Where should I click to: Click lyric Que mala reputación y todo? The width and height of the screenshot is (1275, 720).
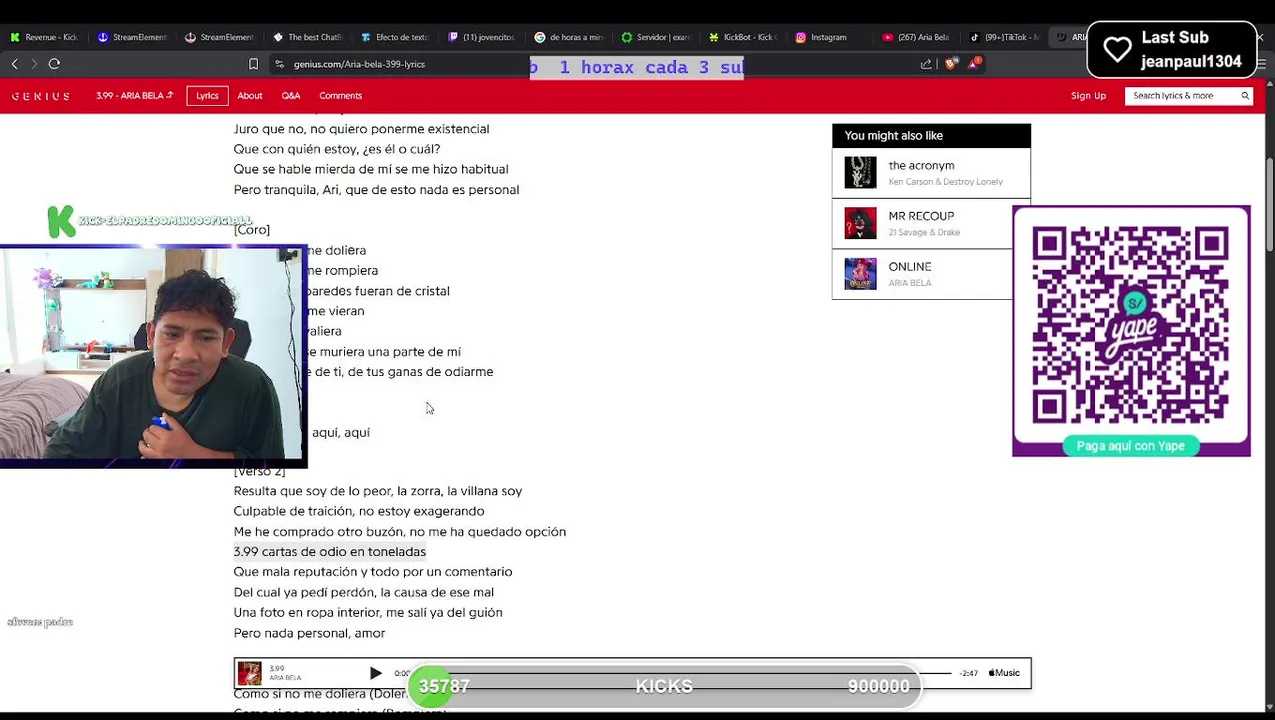tap(373, 572)
